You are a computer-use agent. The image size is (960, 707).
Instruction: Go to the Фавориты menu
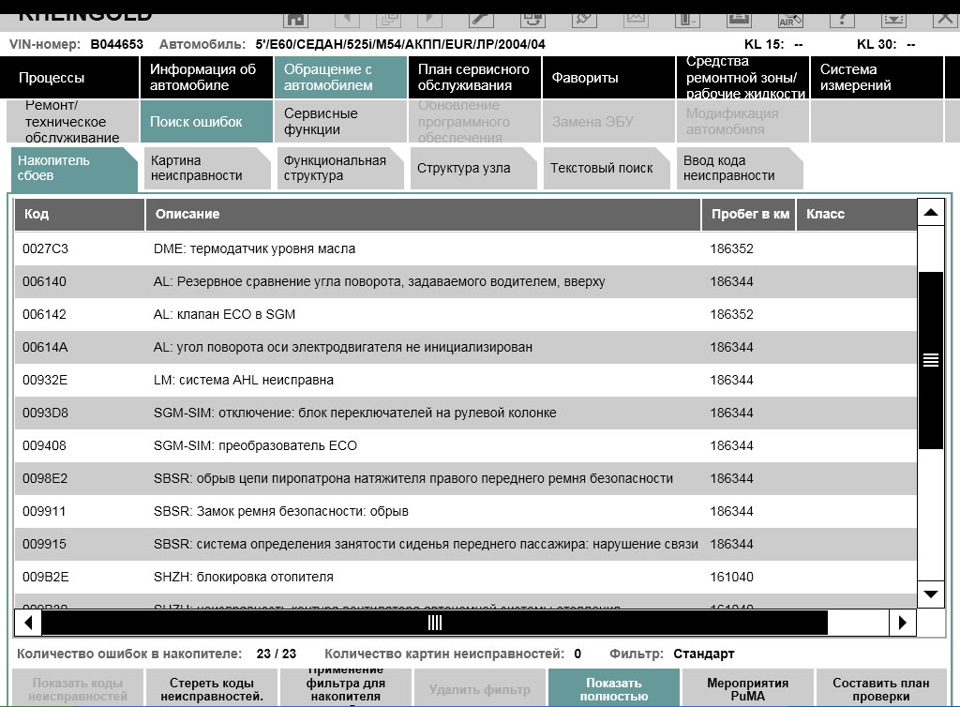click(609, 78)
